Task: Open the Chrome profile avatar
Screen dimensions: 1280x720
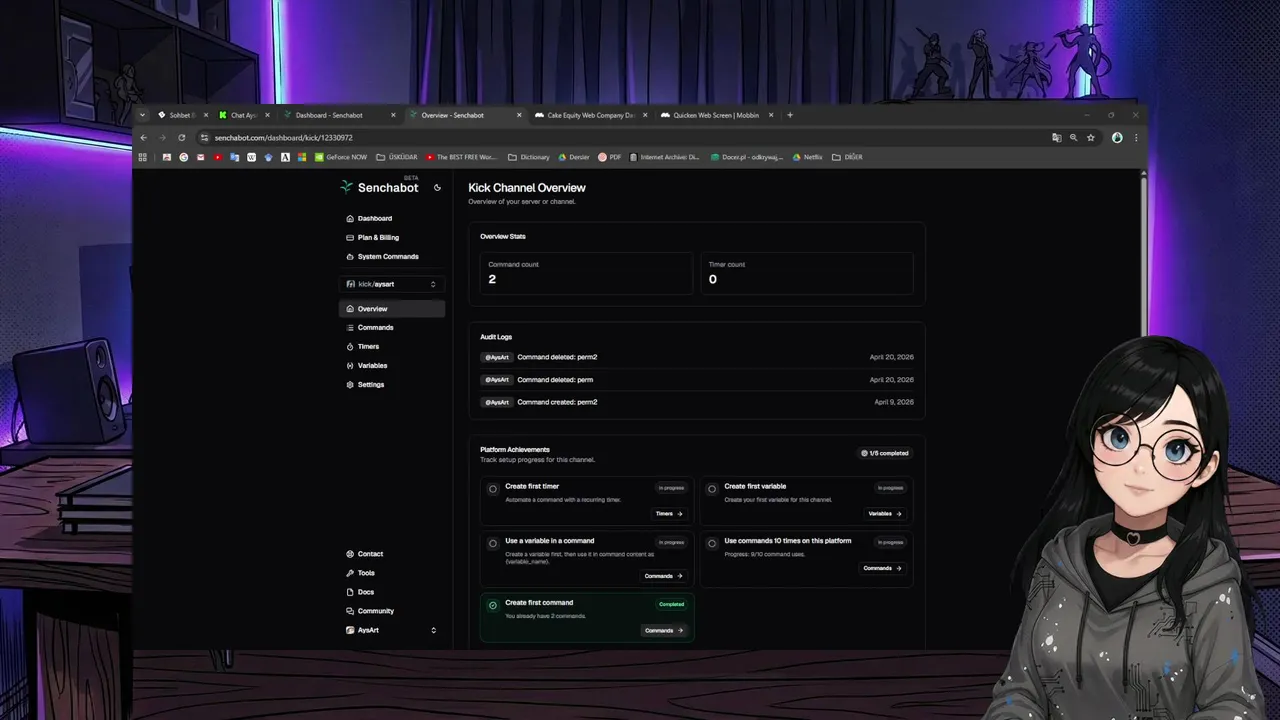Action: click(1117, 138)
